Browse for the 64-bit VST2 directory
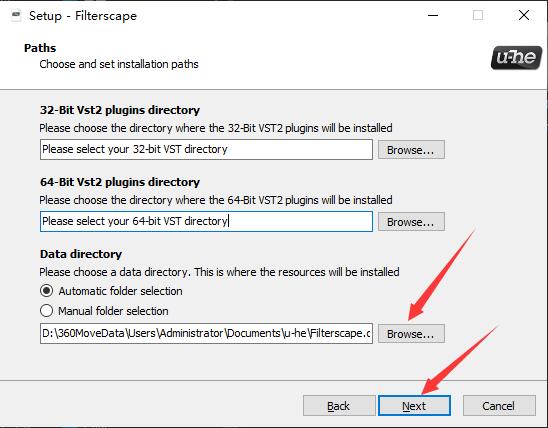Viewport: 548px width, 428px height. pyautogui.click(x=411, y=222)
